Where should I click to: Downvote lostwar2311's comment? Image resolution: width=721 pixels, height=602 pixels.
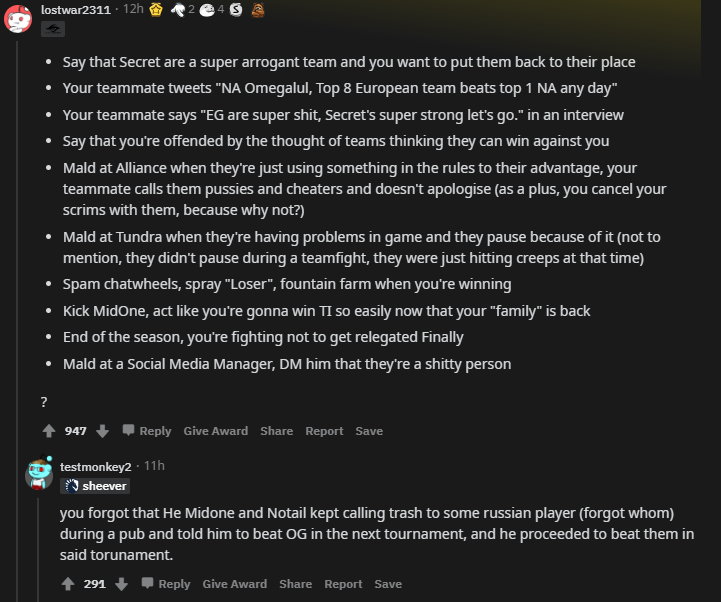click(103, 431)
